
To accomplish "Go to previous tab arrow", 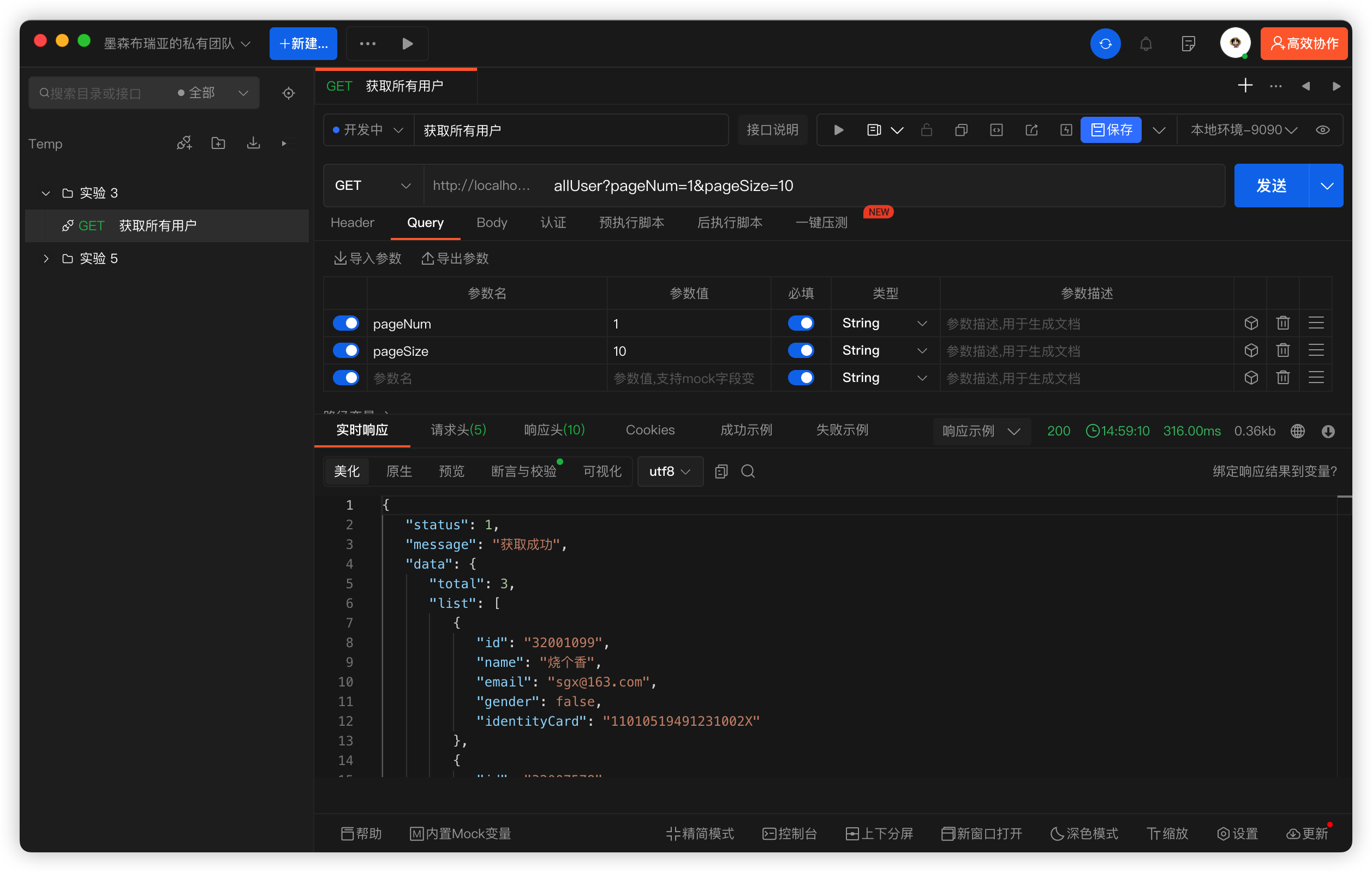I will point(1305,86).
